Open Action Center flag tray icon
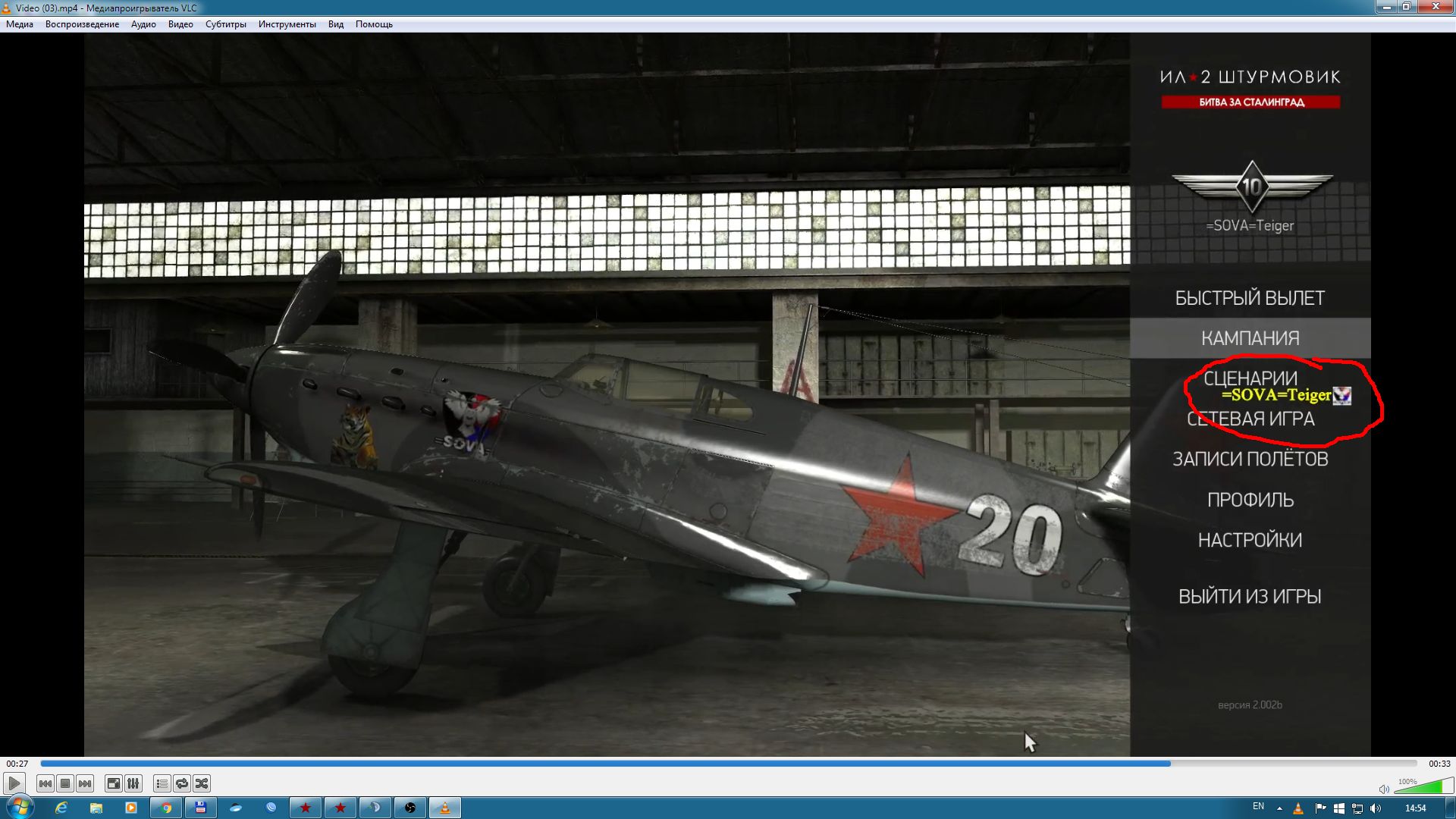 (x=1319, y=808)
